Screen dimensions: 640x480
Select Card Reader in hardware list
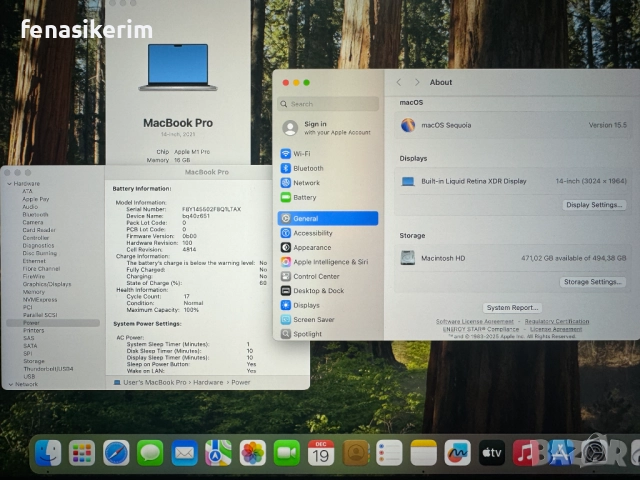coord(39,230)
